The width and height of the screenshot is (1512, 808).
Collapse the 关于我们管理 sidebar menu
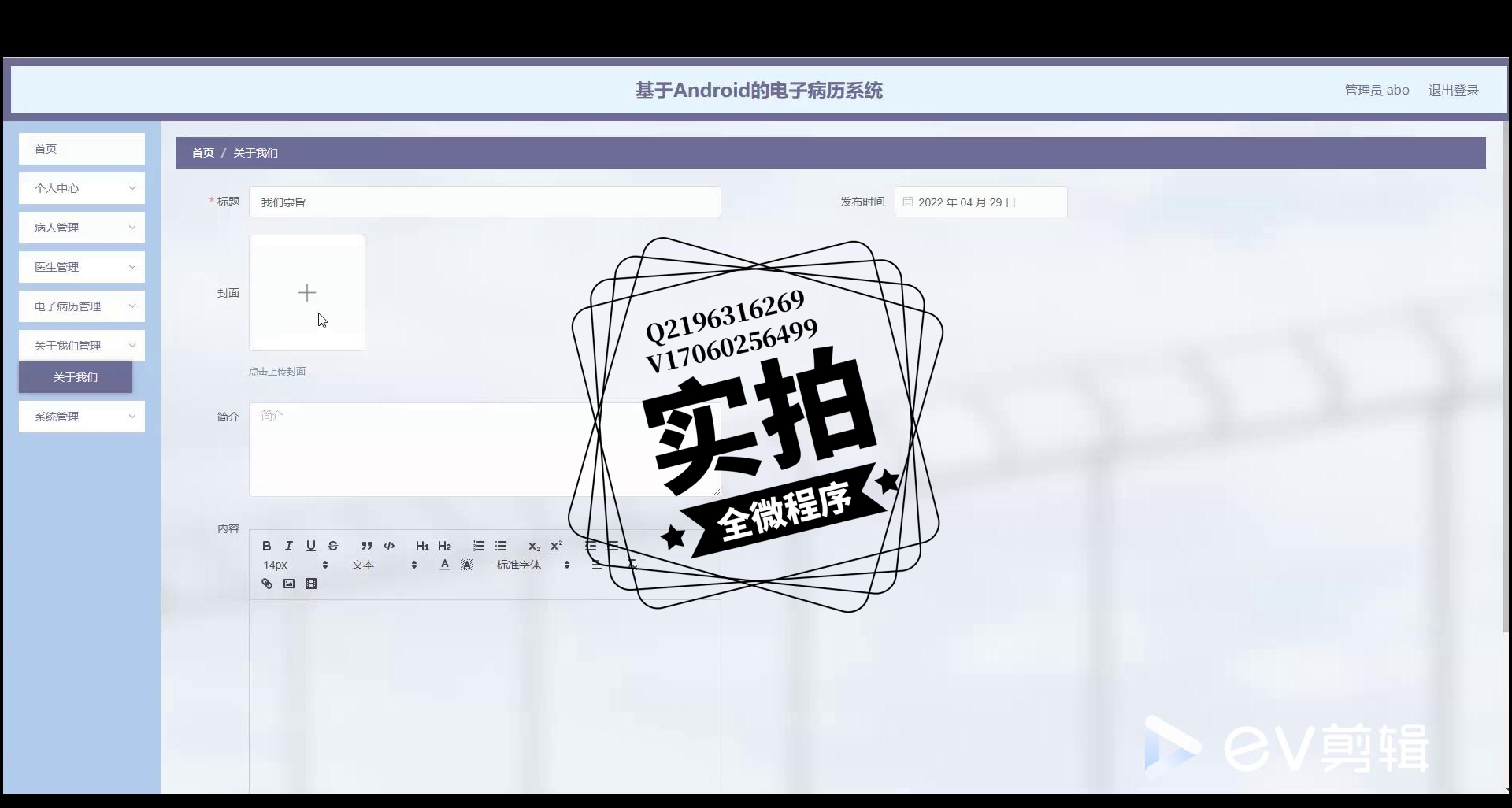82,346
